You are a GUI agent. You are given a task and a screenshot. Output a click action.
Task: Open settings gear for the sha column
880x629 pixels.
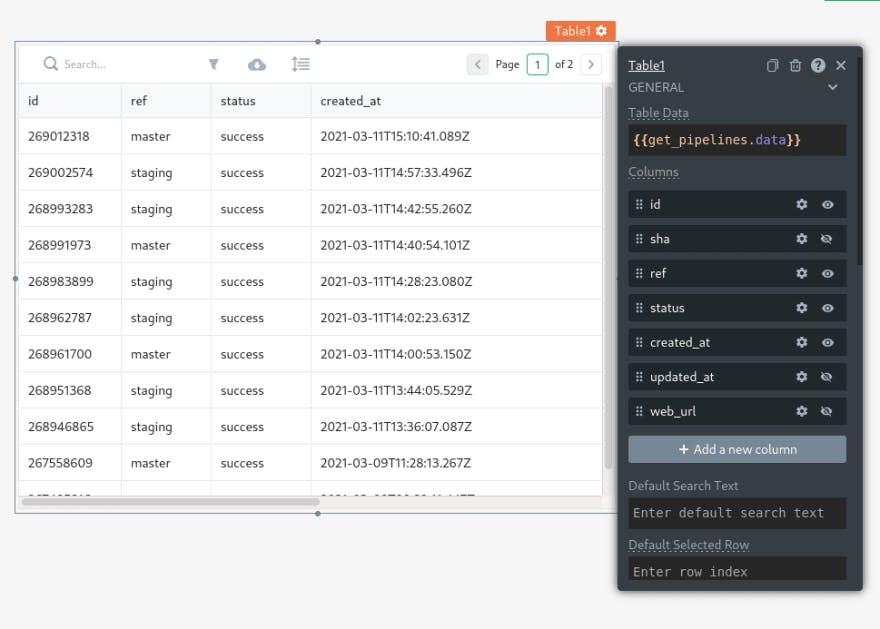point(801,239)
